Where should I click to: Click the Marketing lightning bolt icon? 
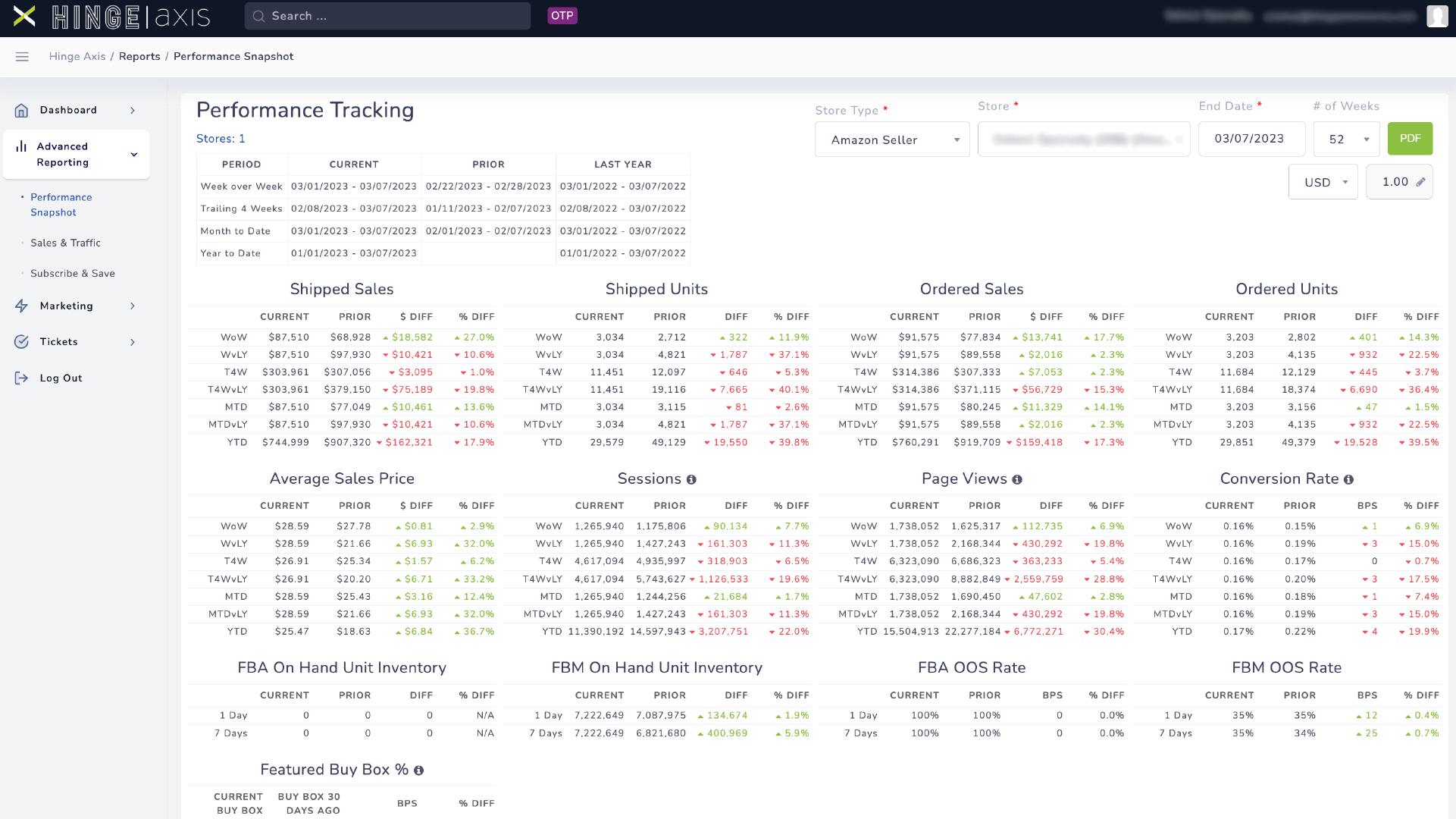(21, 306)
